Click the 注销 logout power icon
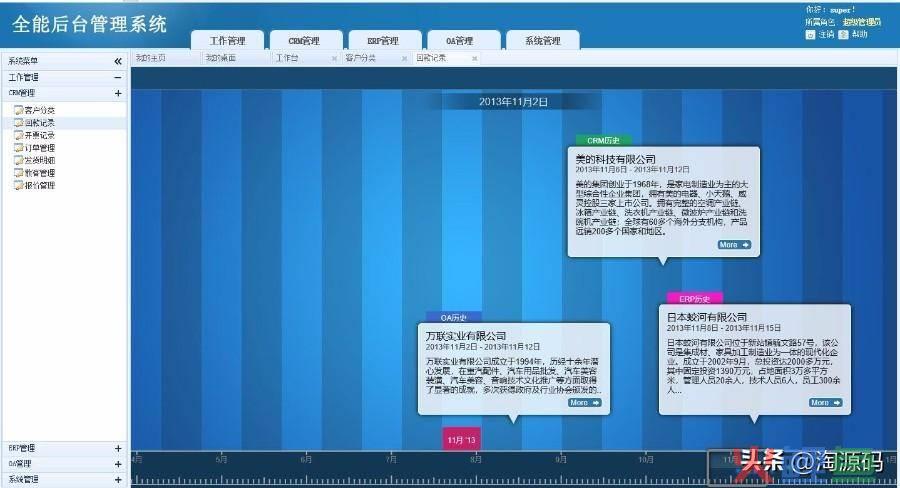The width and height of the screenshot is (900, 488). [x=810, y=35]
